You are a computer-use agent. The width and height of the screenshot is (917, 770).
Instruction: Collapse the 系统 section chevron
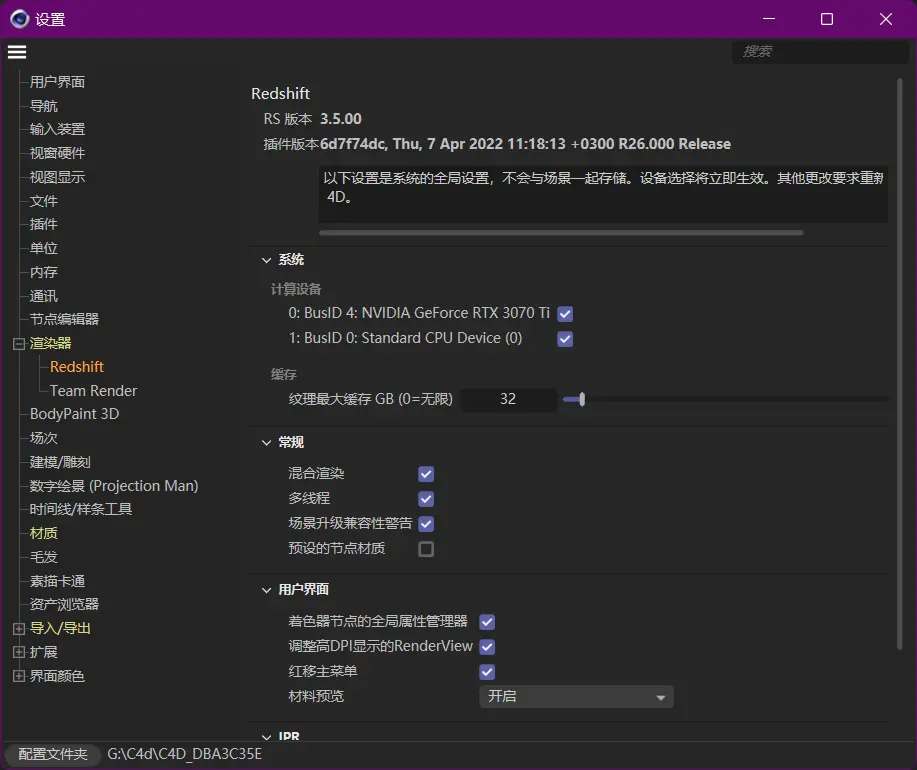coord(266,260)
